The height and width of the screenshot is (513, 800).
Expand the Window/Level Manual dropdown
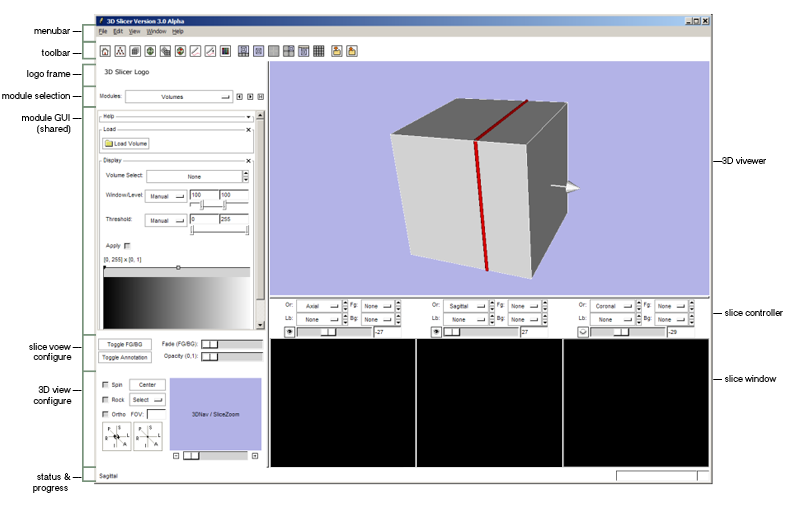166,197
